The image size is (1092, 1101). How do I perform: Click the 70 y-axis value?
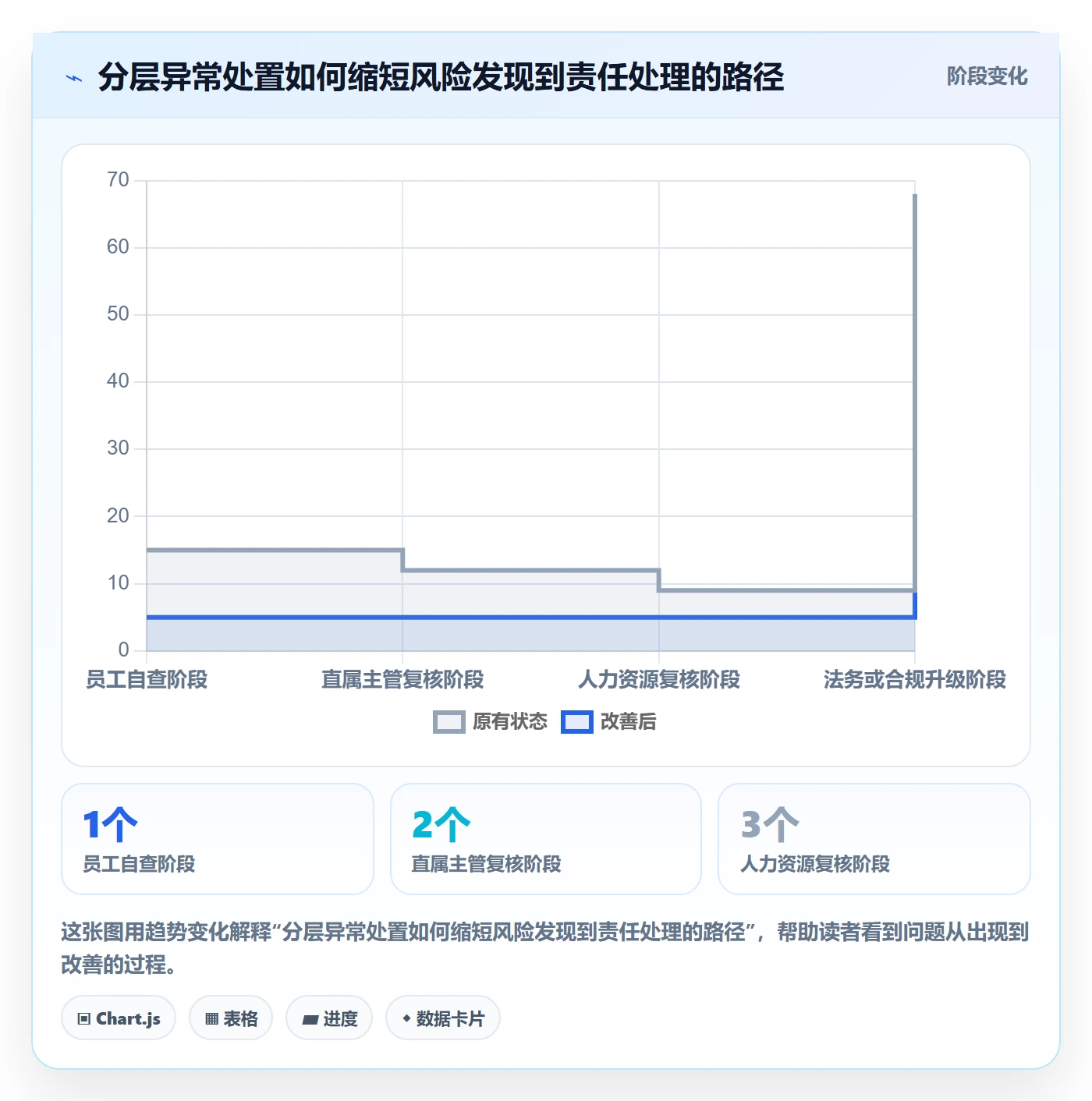pos(118,180)
